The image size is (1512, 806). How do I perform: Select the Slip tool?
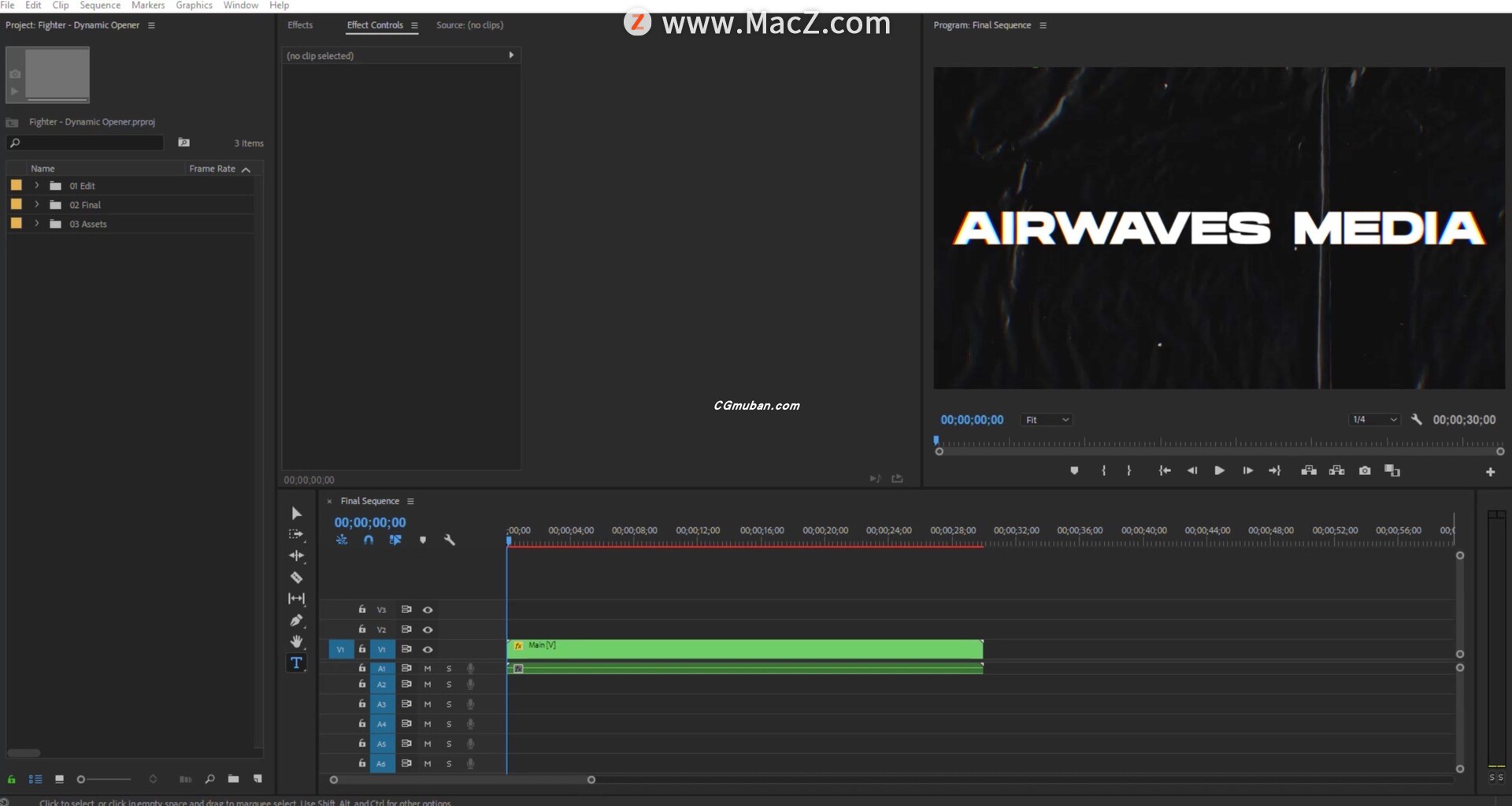click(x=296, y=599)
